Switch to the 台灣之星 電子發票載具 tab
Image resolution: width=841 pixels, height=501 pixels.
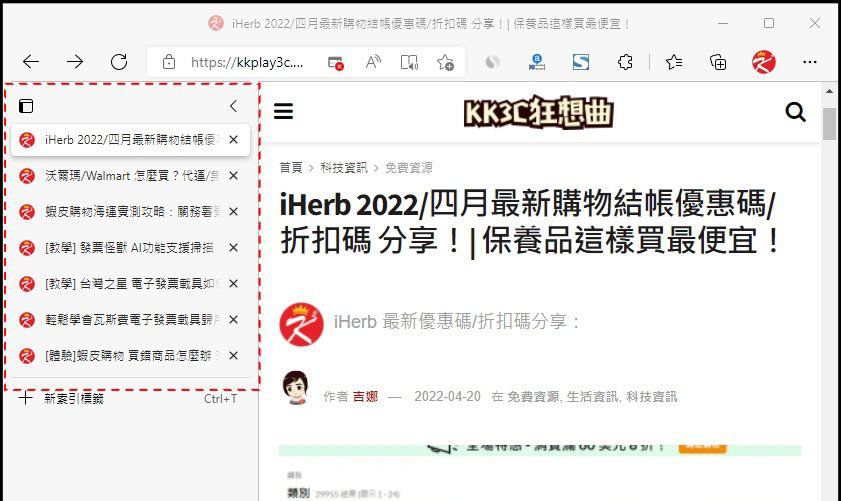click(130, 284)
